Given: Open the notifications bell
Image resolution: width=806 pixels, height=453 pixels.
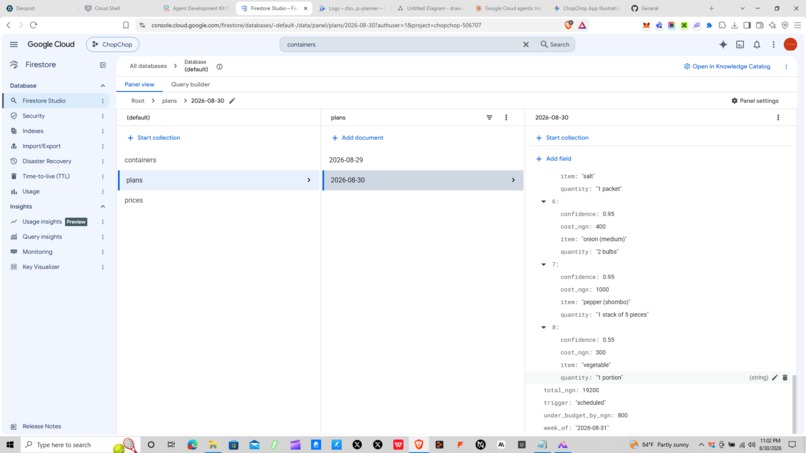Looking at the screenshot, I should click(757, 45).
